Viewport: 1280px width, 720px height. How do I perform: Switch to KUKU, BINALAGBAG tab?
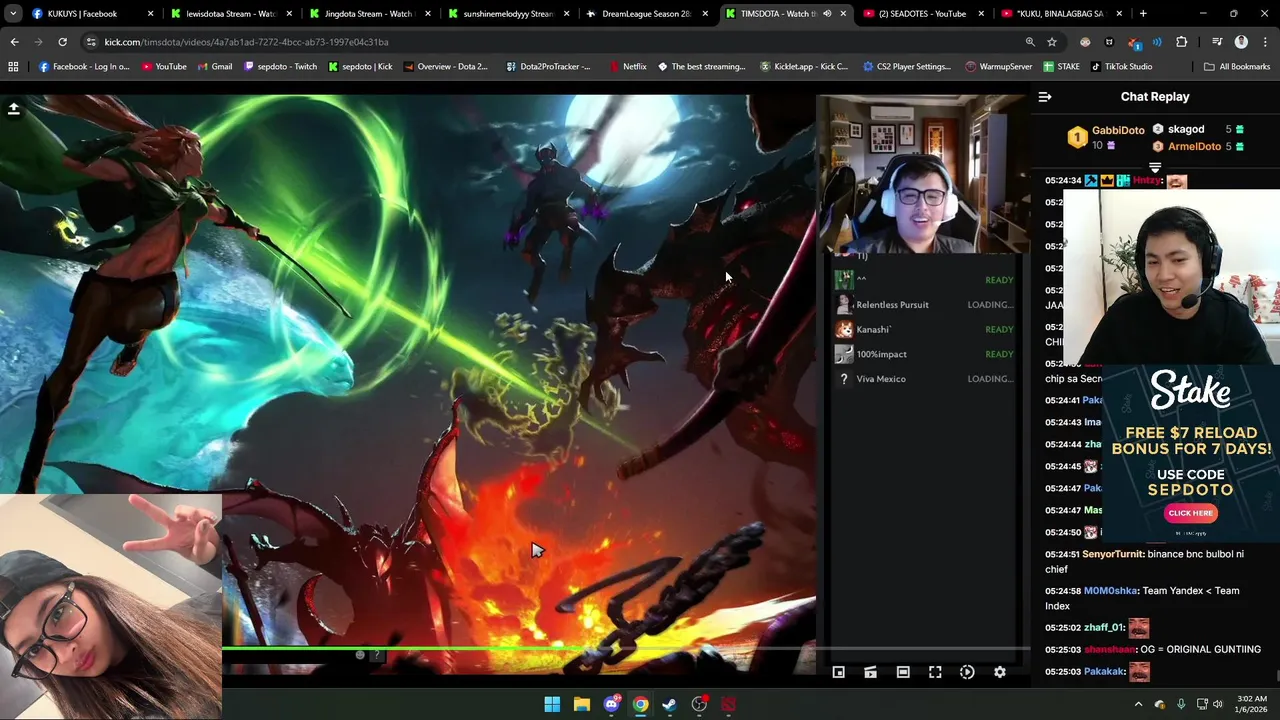1060,14
